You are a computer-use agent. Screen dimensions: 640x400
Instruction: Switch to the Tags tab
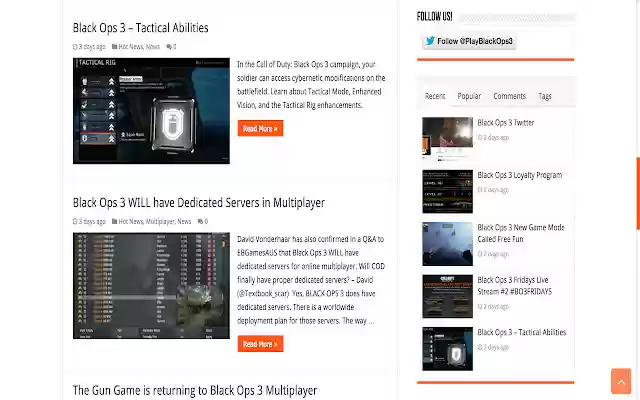click(545, 96)
